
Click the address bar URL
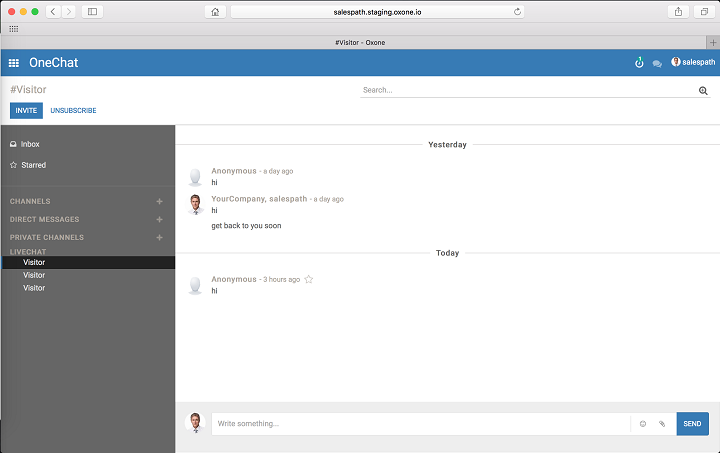pos(377,12)
